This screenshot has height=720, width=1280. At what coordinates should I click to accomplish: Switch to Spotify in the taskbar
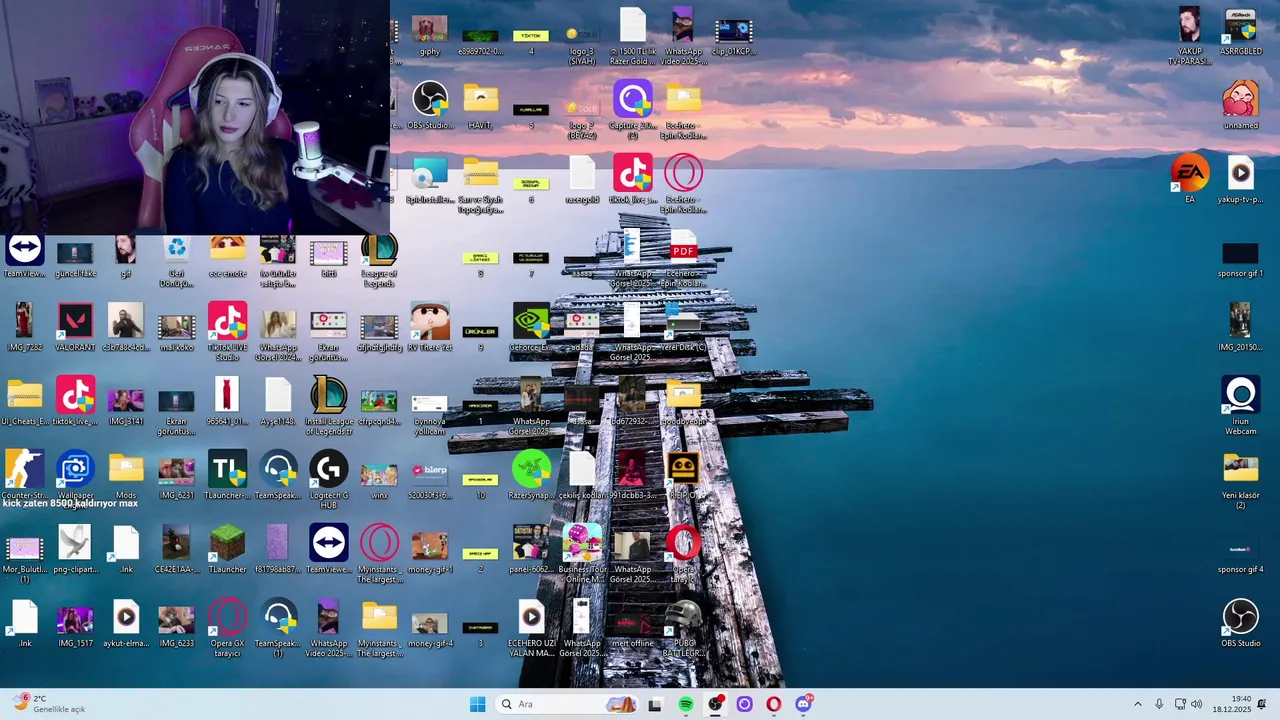point(686,704)
